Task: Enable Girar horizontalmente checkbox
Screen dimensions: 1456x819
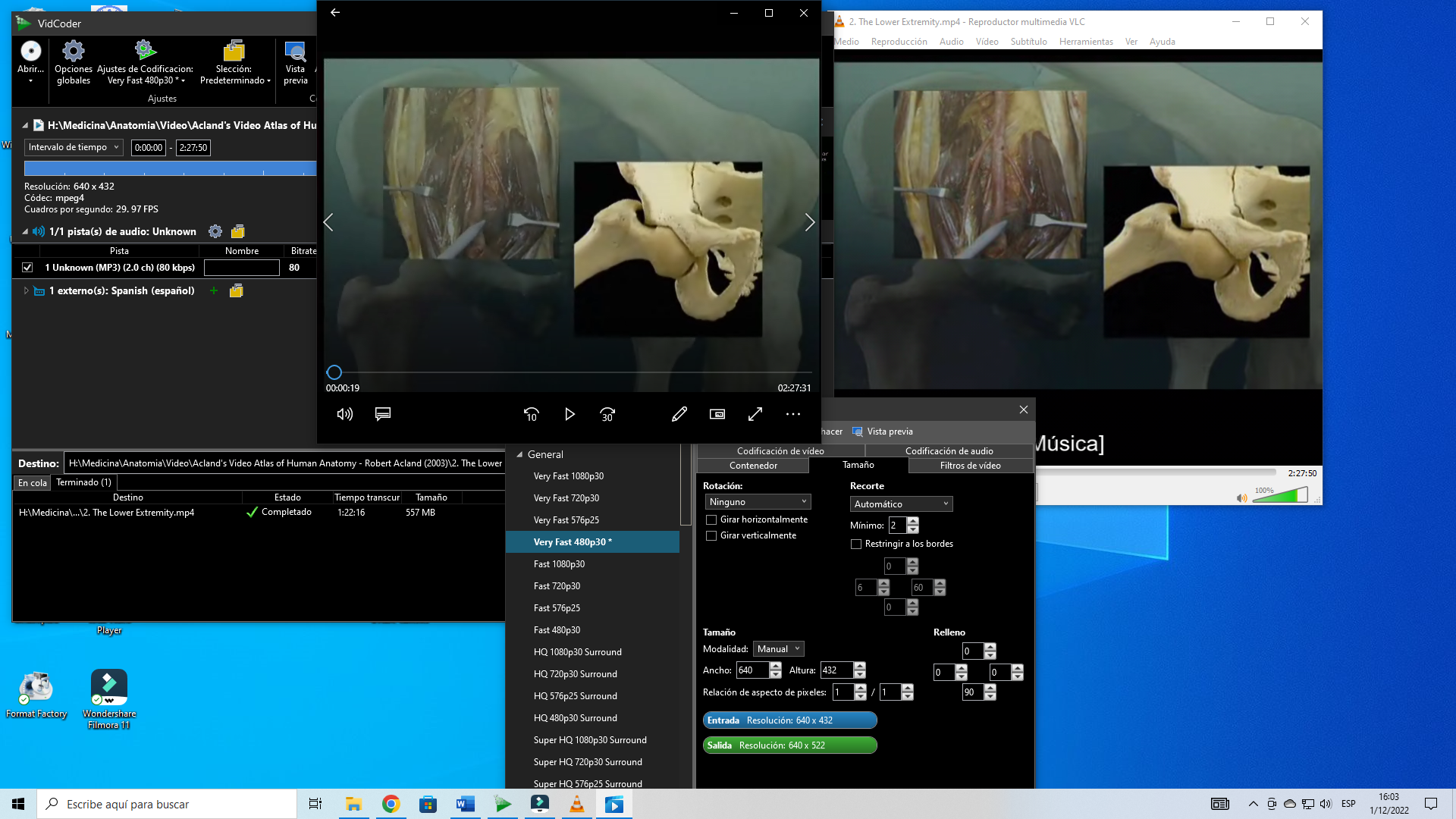Action: tap(711, 520)
